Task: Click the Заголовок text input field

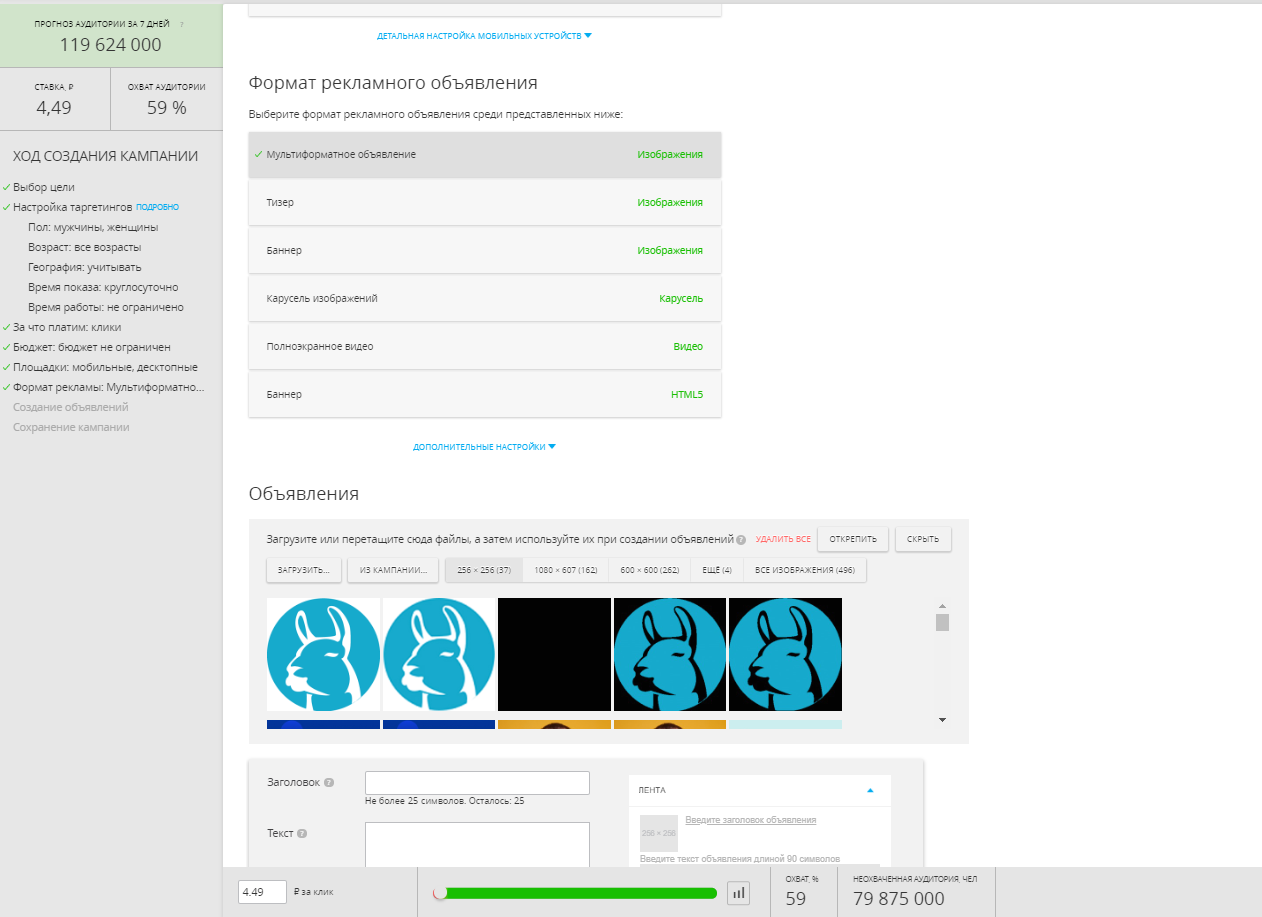Action: (x=477, y=783)
